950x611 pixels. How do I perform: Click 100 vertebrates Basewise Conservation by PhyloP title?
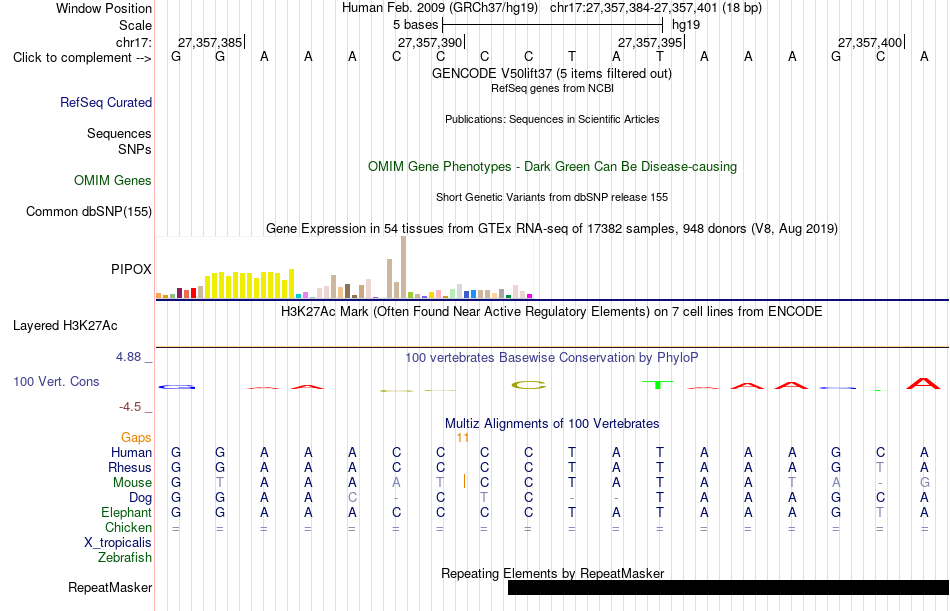click(552, 358)
